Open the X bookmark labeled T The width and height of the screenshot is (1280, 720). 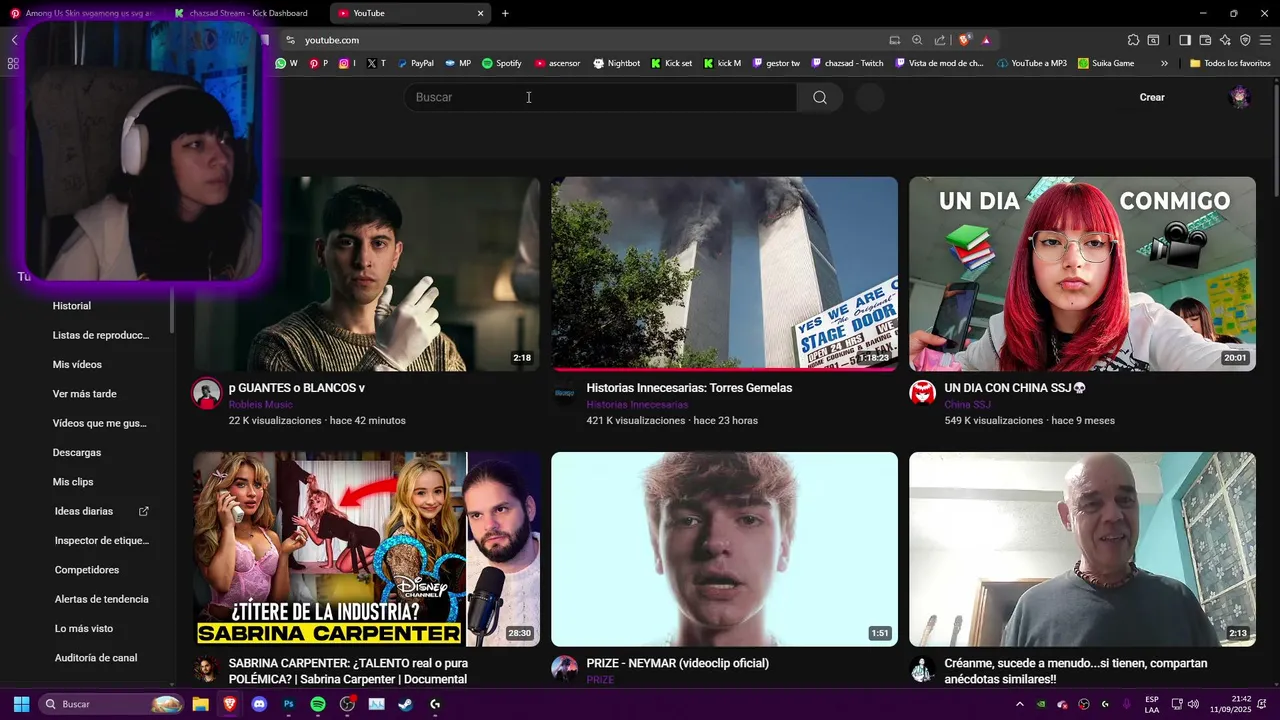(x=376, y=63)
